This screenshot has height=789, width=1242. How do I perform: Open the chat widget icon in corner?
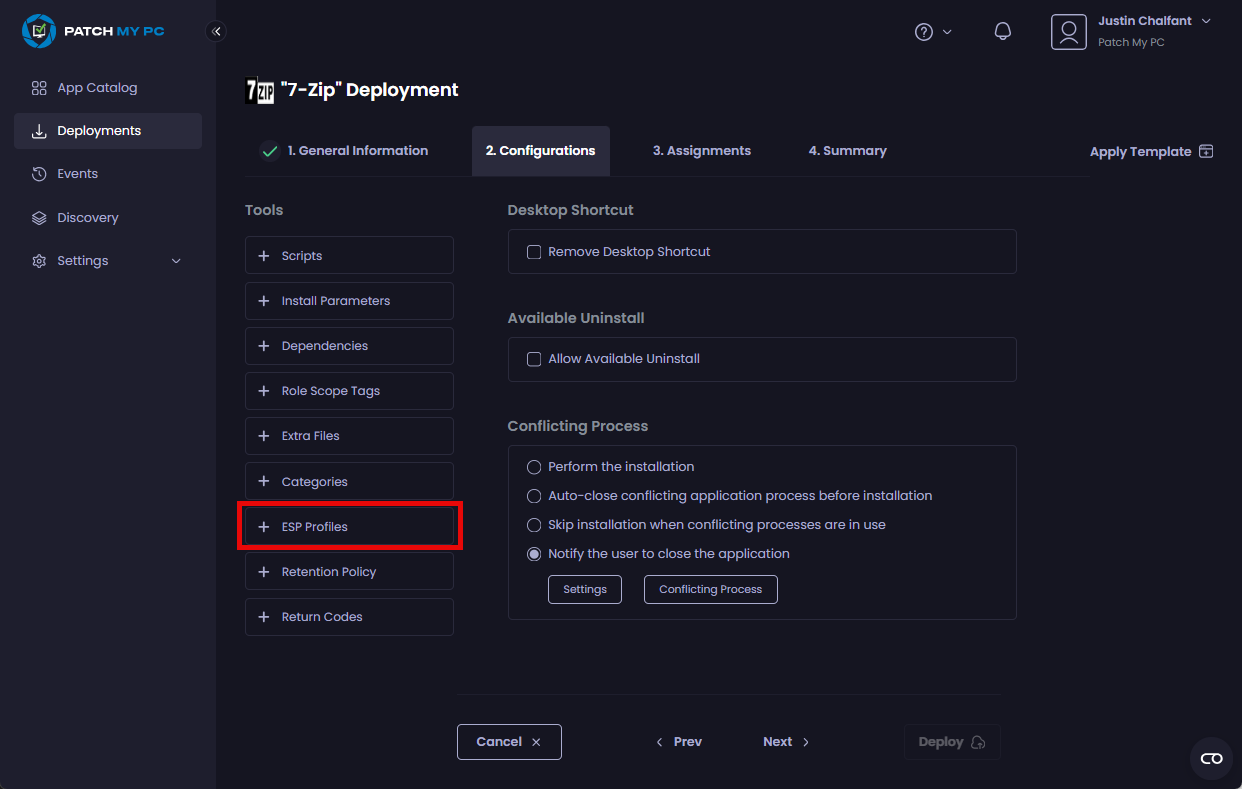[x=1211, y=759]
